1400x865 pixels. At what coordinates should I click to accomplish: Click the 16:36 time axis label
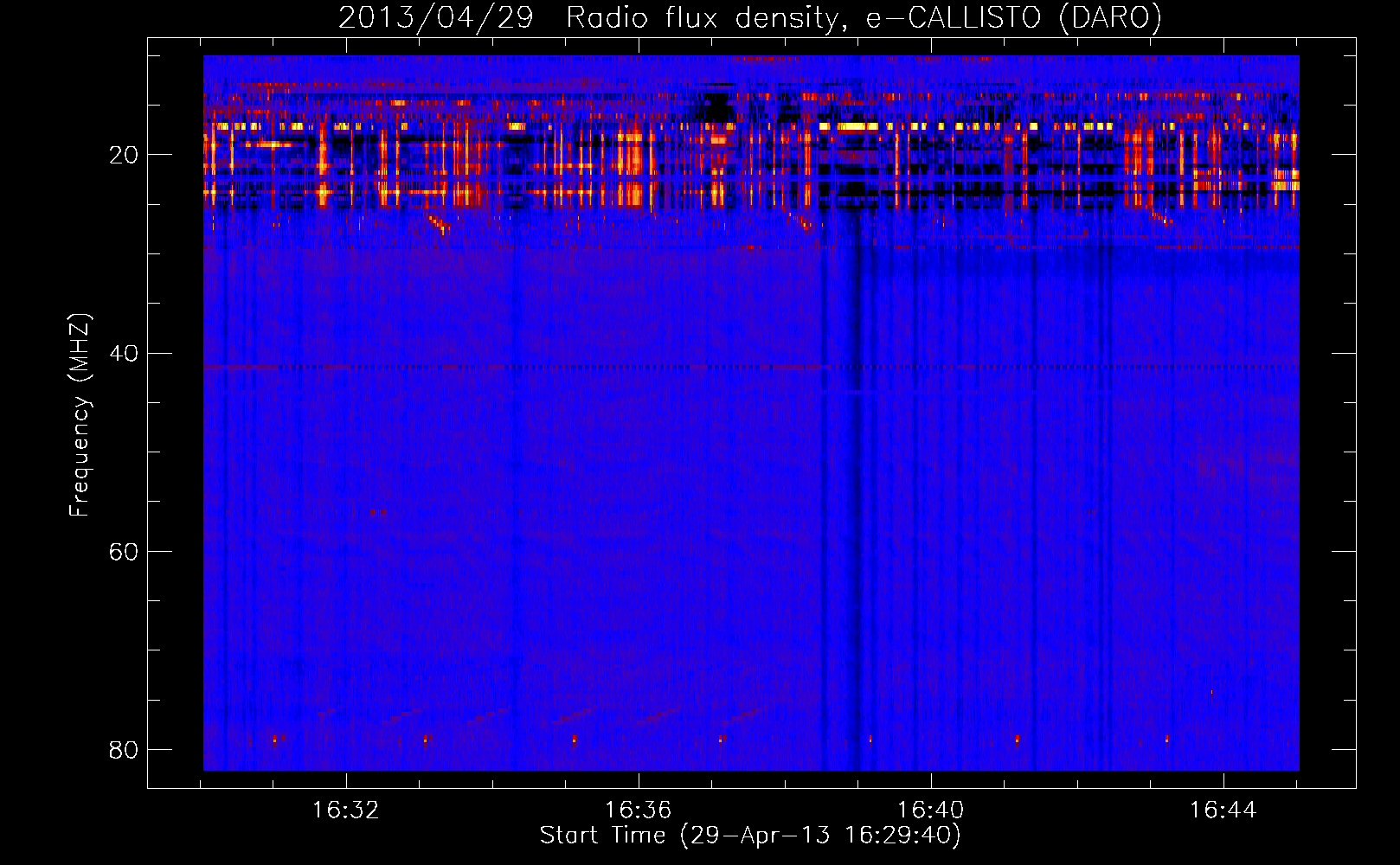[639, 811]
